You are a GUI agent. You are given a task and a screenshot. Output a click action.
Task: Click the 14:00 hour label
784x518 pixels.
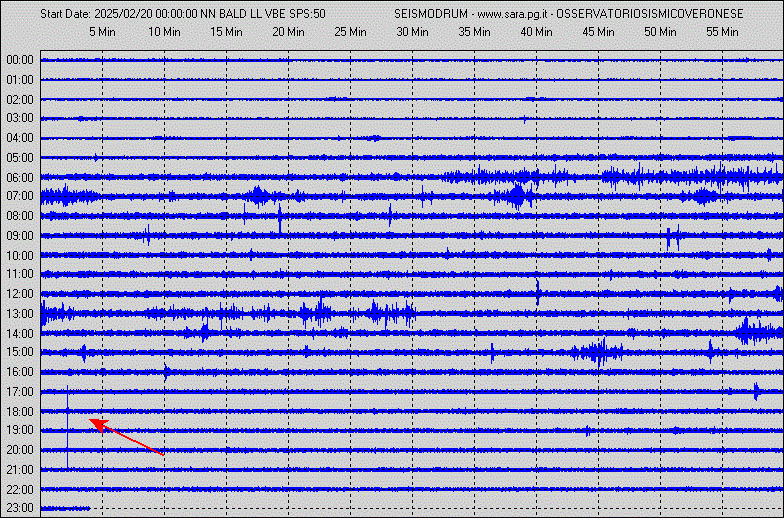pyautogui.click(x=20, y=334)
